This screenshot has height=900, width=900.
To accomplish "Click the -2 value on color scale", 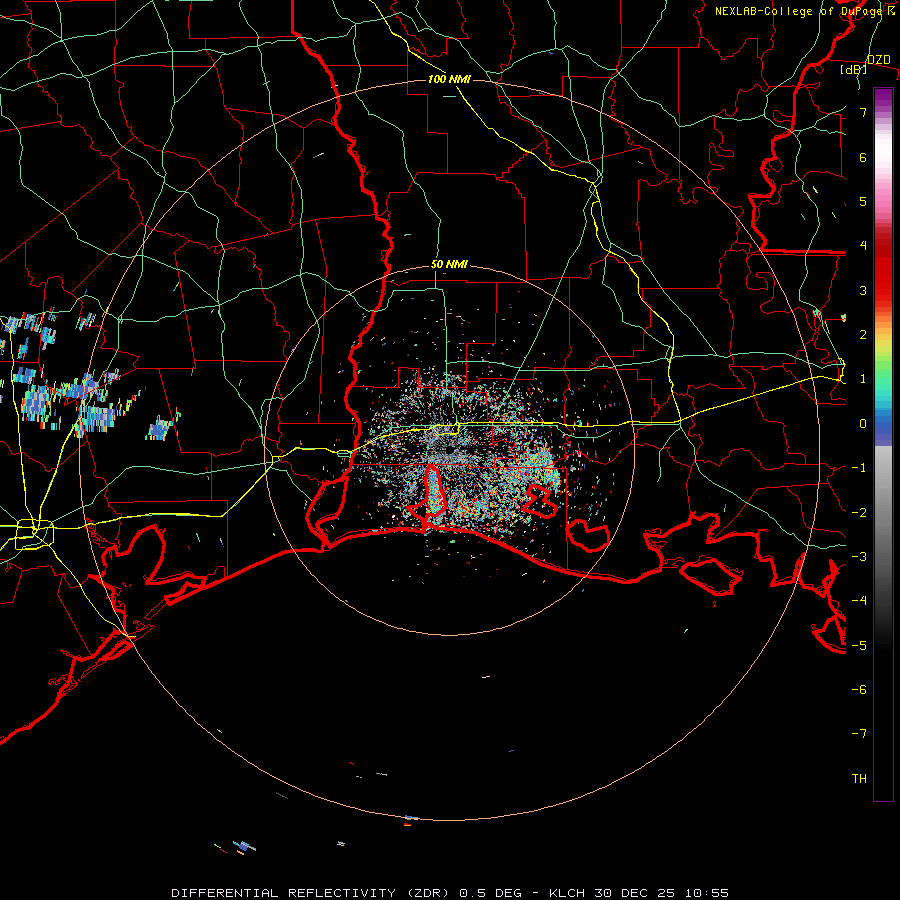I will 859,513.
